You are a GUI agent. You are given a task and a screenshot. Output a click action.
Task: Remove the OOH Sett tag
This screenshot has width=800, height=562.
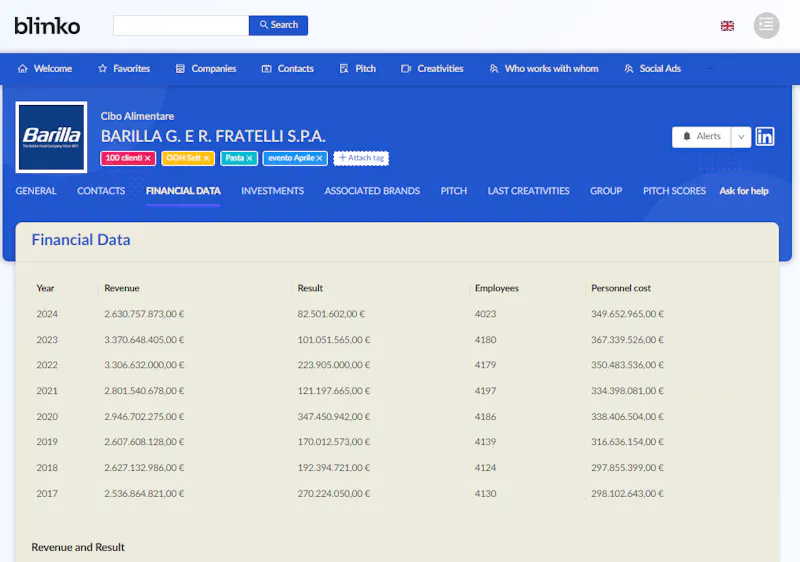click(207, 159)
